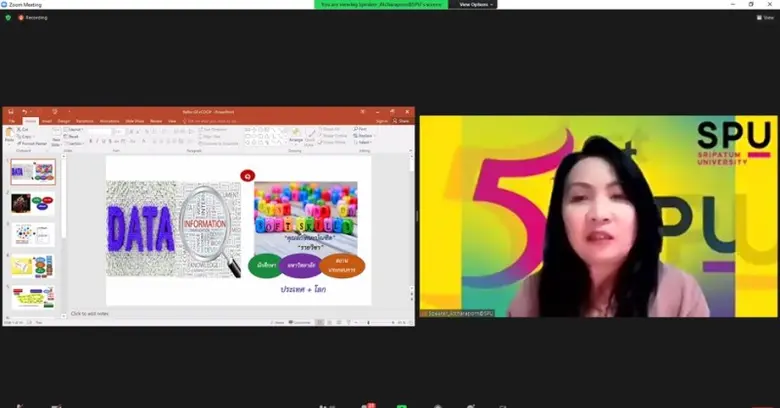The height and width of the screenshot is (408, 780).
Task: Click the Zoom View button
Action: [765, 17]
